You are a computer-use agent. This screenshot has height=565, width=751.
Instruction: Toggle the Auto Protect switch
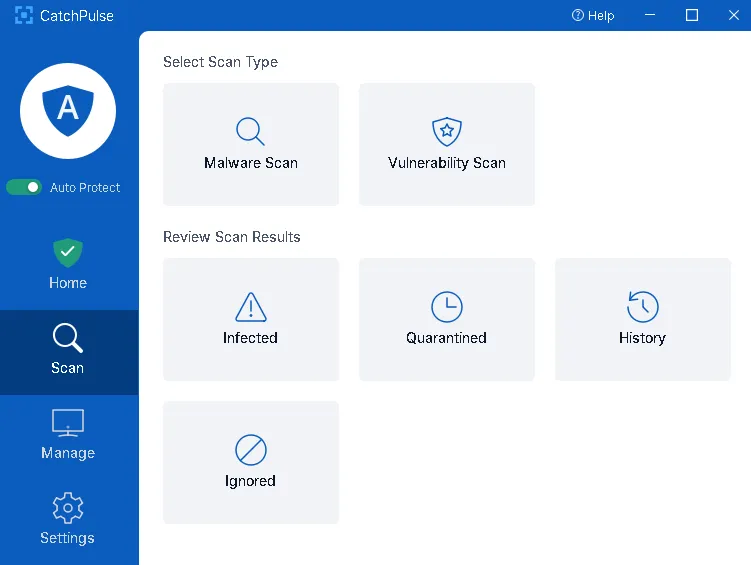tap(24, 187)
